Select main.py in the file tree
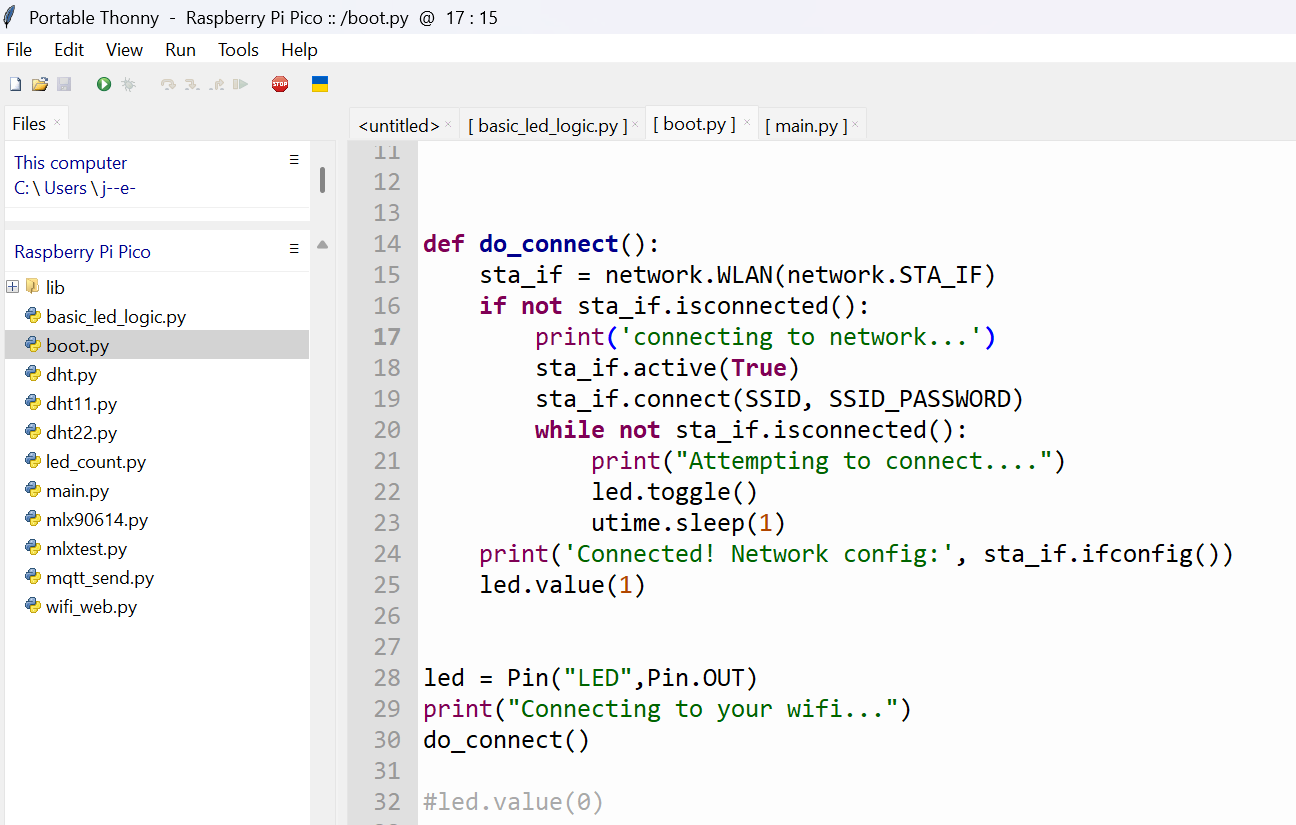The height and width of the screenshot is (825, 1296). (78, 490)
